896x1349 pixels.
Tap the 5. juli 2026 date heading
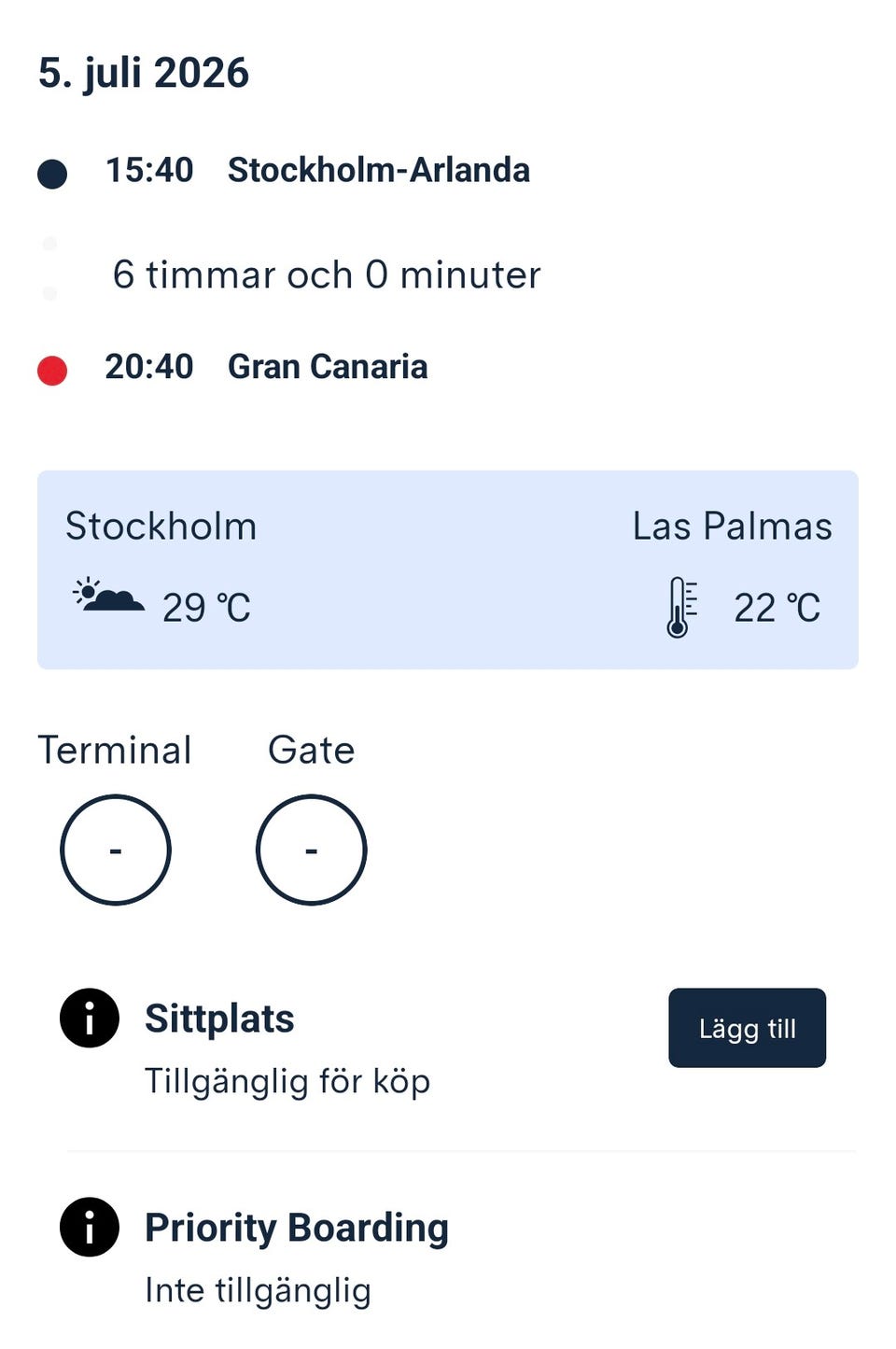[144, 73]
